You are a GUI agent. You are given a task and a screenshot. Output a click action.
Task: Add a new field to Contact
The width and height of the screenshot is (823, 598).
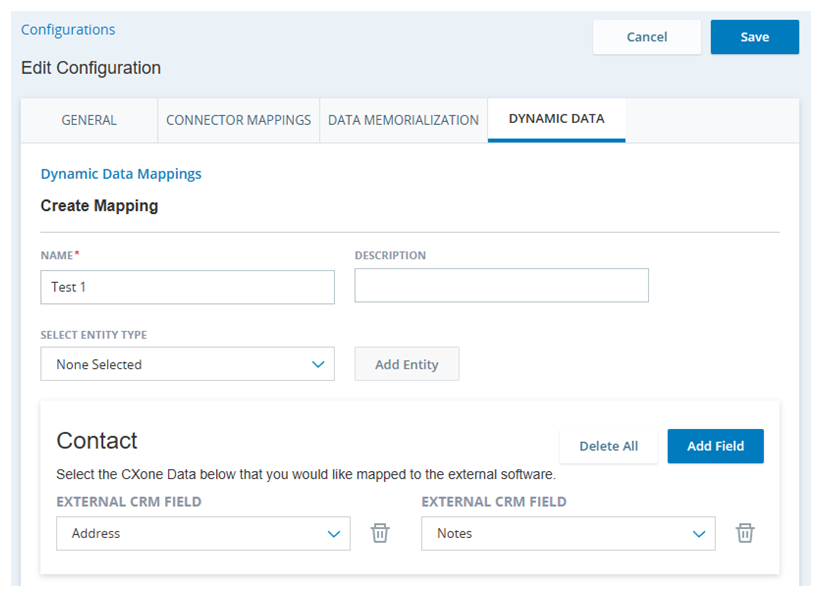(715, 446)
